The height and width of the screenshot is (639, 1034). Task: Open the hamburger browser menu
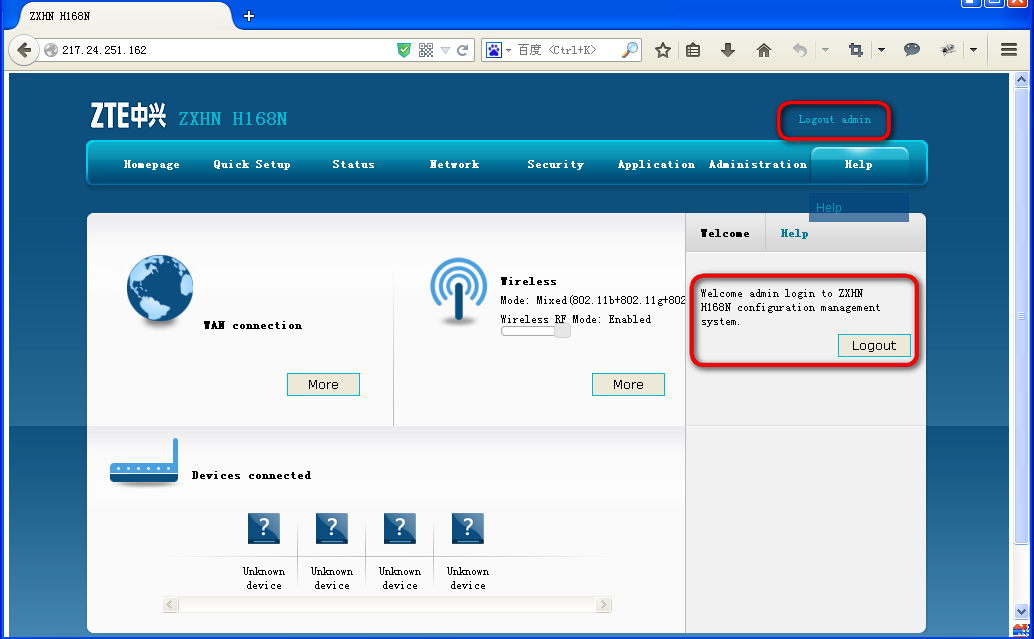point(1009,49)
